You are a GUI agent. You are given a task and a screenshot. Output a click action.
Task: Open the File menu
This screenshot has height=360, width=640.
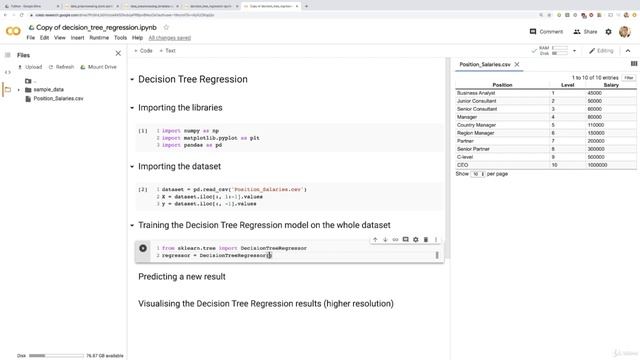pos(31,38)
